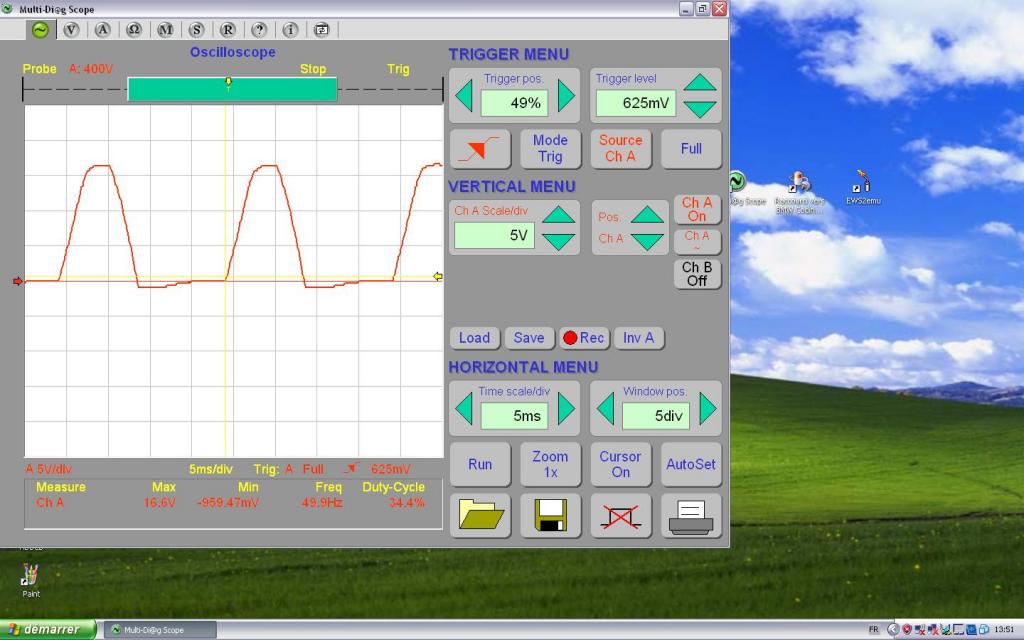1024x640 pixels.
Task: Open the R mode toolbar icon
Action: pyautogui.click(x=228, y=29)
